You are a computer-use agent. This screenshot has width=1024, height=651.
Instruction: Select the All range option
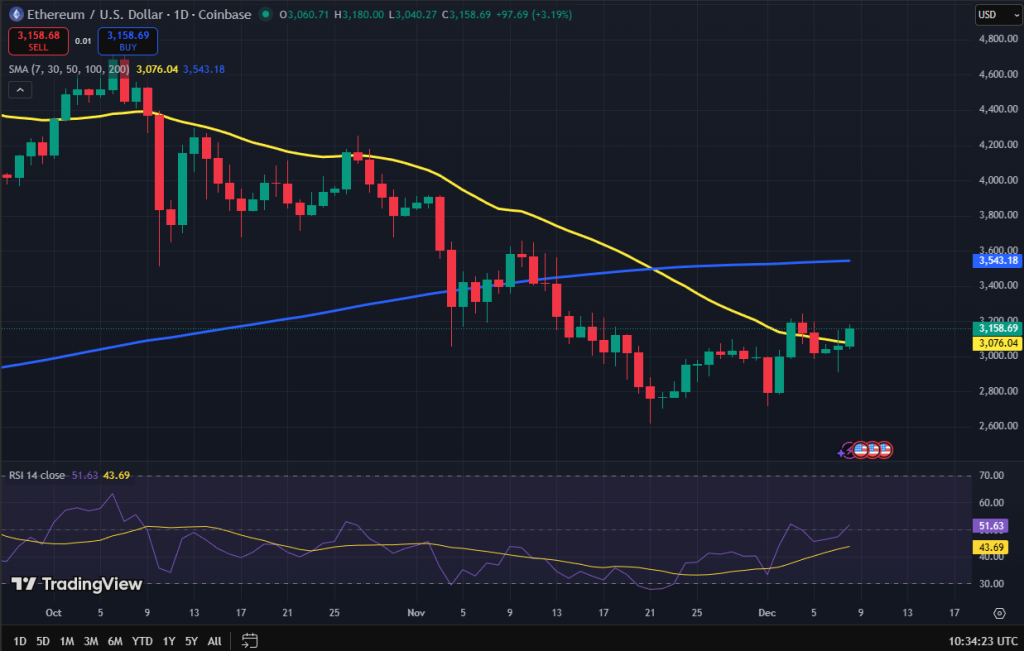pyautogui.click(x=214, y=639)
